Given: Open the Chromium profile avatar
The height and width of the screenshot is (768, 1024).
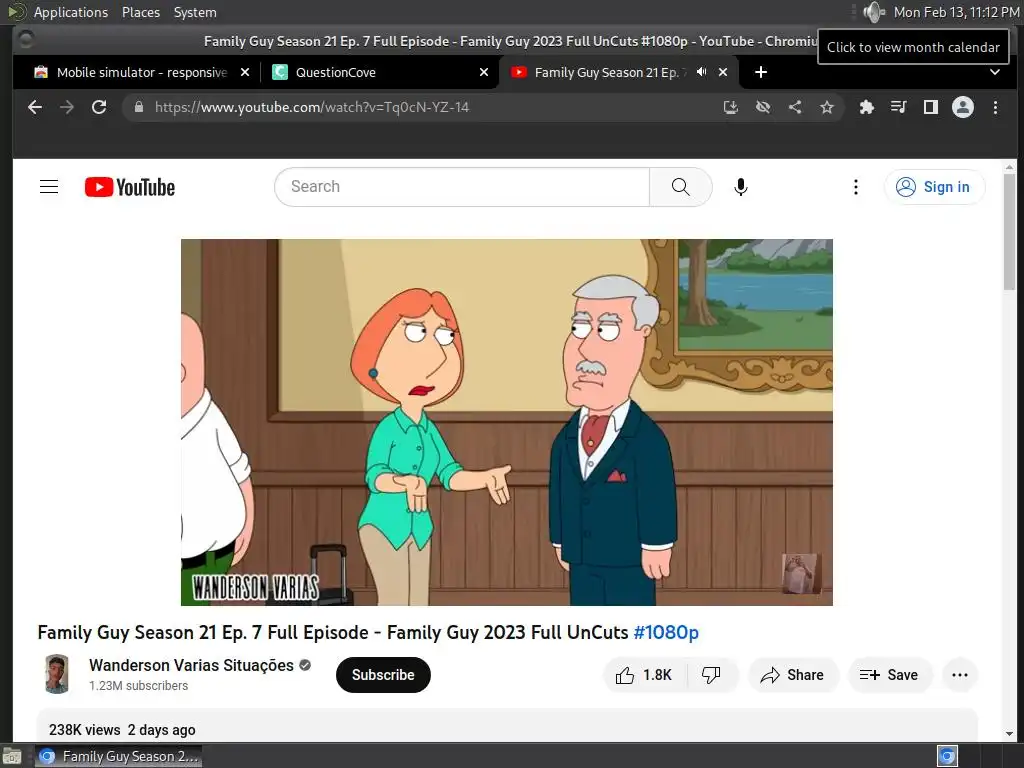Looking at the screenshot, I should pyautogui.click(x=963, y=107).
